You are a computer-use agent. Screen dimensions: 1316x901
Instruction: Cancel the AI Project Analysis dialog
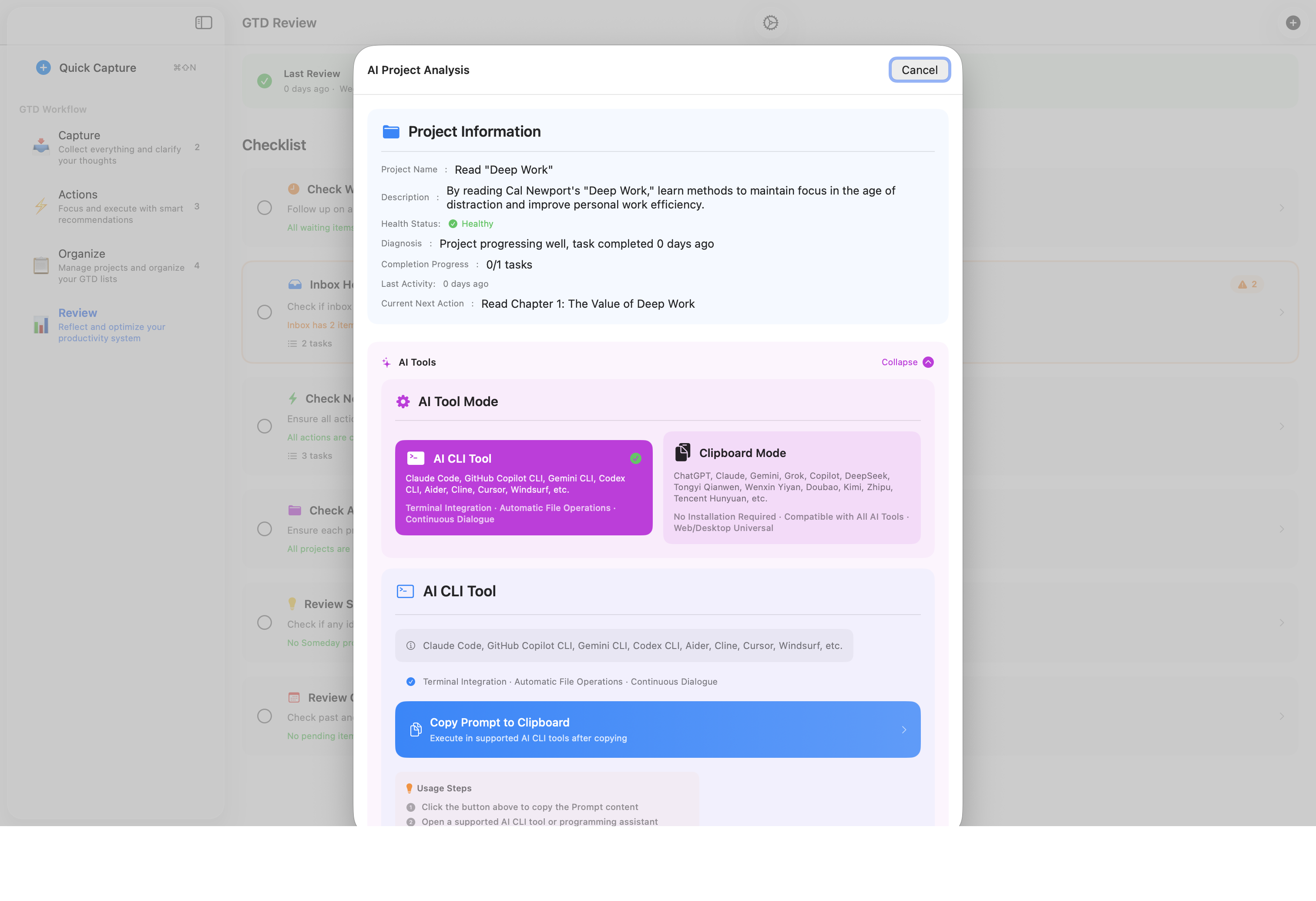[919, 70]
